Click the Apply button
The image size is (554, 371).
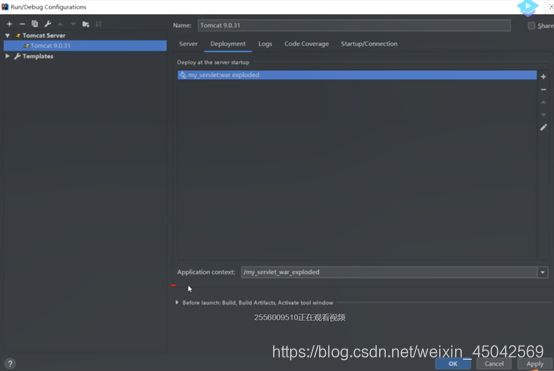535,364
